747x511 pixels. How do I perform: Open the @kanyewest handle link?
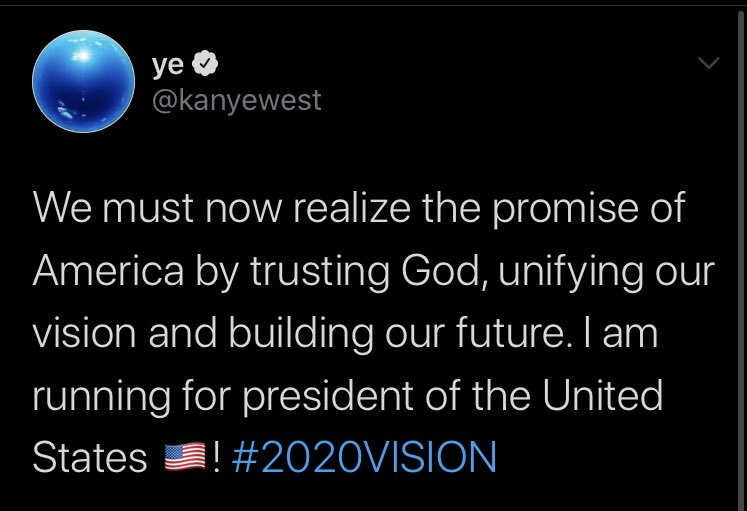(x=237, y=101)
